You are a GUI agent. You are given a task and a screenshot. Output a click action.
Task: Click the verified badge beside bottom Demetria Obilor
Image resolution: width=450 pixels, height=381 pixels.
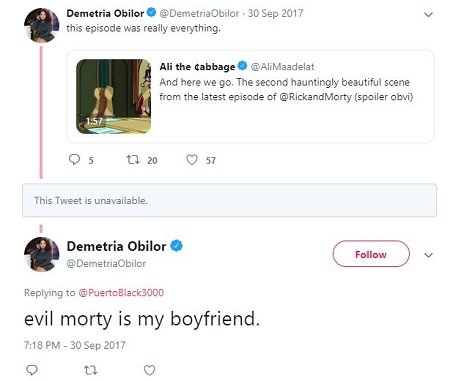(177, 246)
